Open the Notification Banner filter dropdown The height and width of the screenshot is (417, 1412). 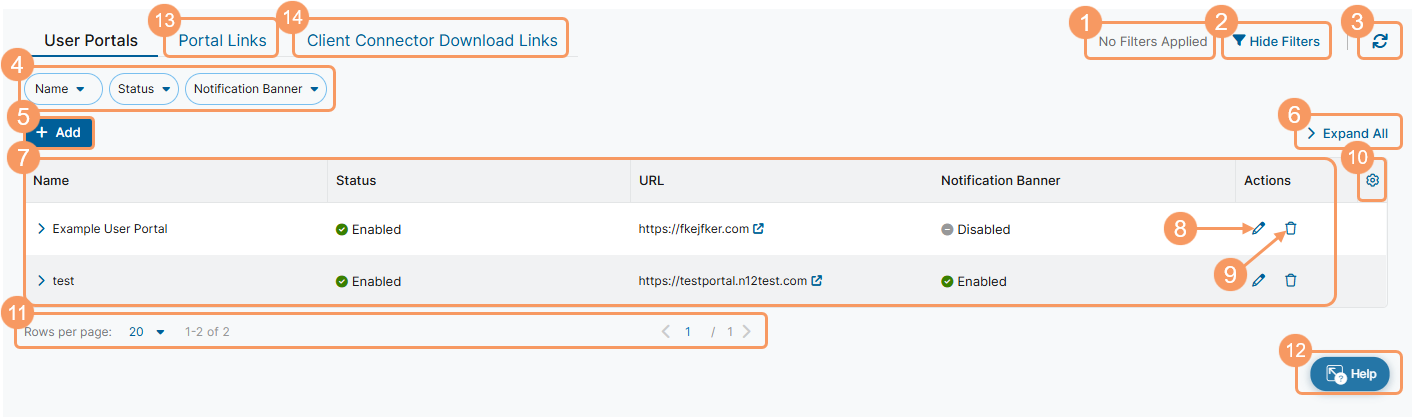click(x=256, y=89)
